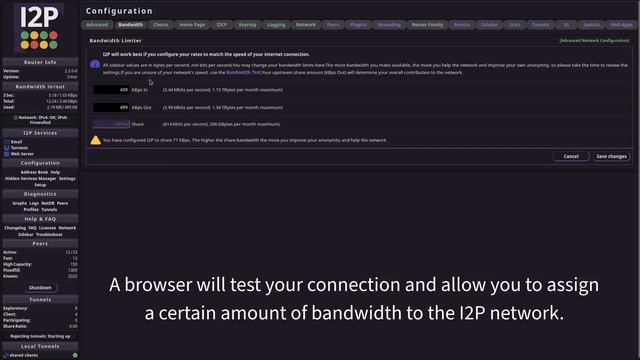Click the network status icon in the sidebar
The width and height of the screenshot is (640, 360).
[15, 118]
